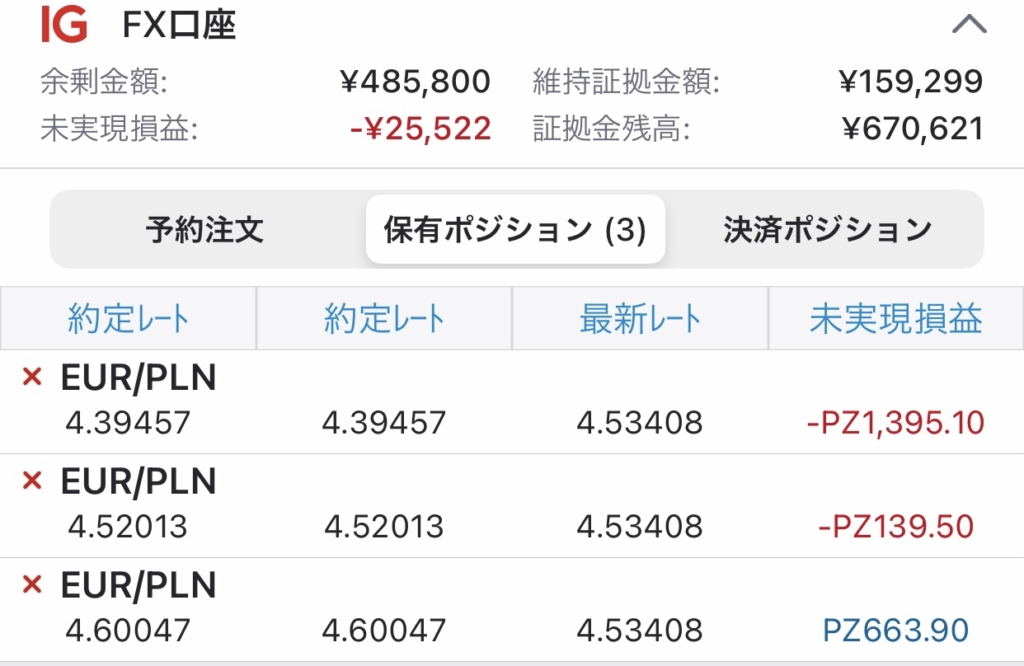Sort by the 未実現損益 column header
Screen dimensions: 1024x666
(x=896, y=318)
